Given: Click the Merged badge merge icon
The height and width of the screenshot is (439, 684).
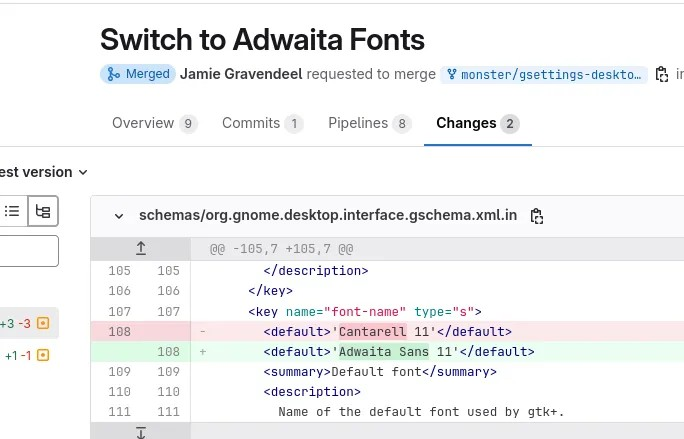Looking at the screenshot, I should tap(113, 74).
